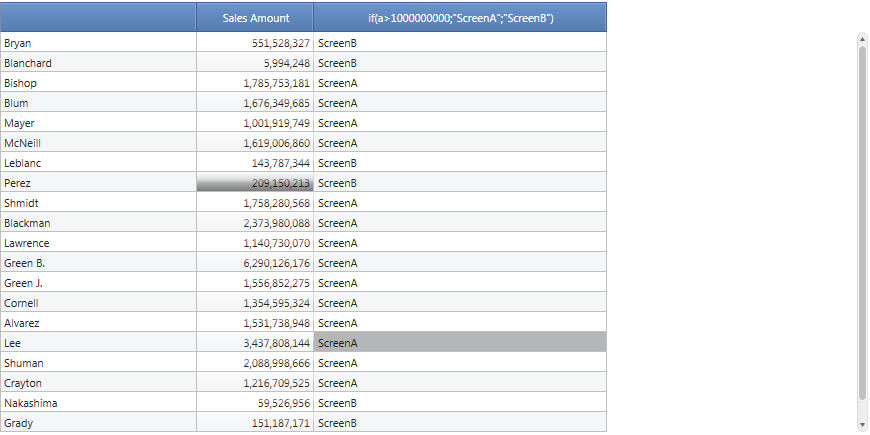870x435 pixels.
Task: Click the if(a>1000000000) formula column header
Action: pyautogui.click(x=460, y=18)
